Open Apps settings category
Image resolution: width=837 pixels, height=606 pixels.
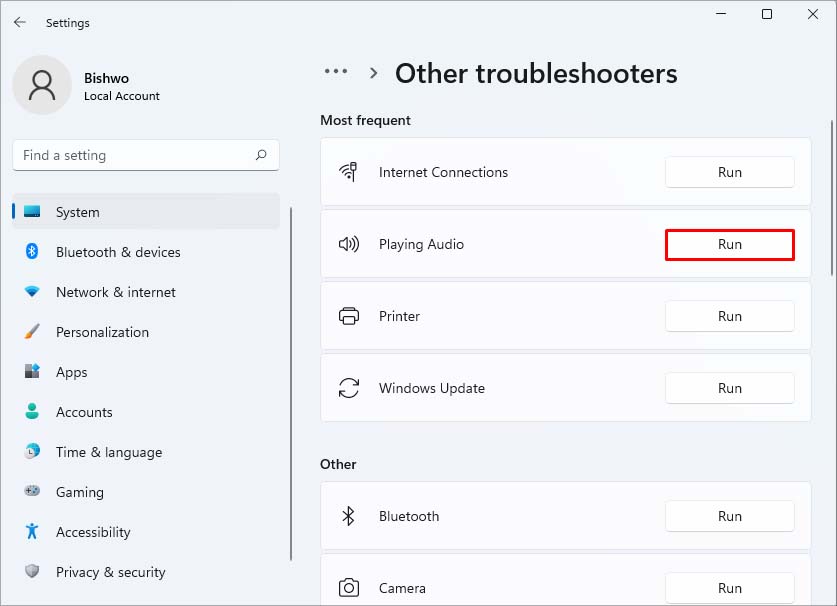click(x=146, y=372)
